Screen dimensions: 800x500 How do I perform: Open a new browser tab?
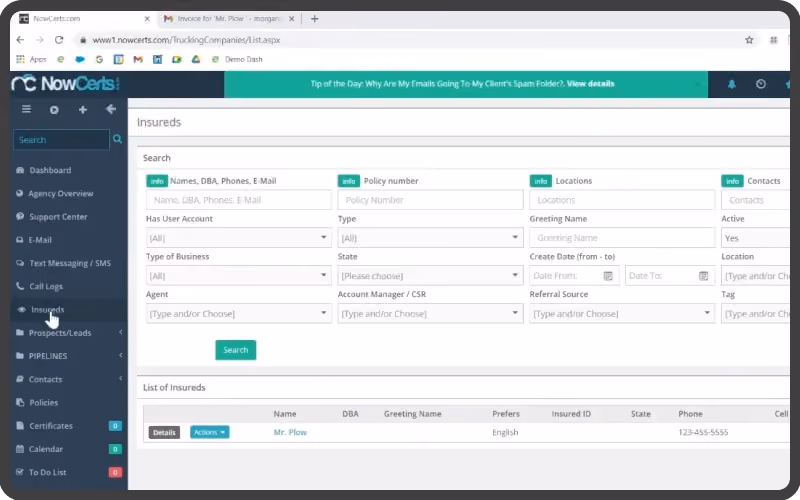click(314, 19)
